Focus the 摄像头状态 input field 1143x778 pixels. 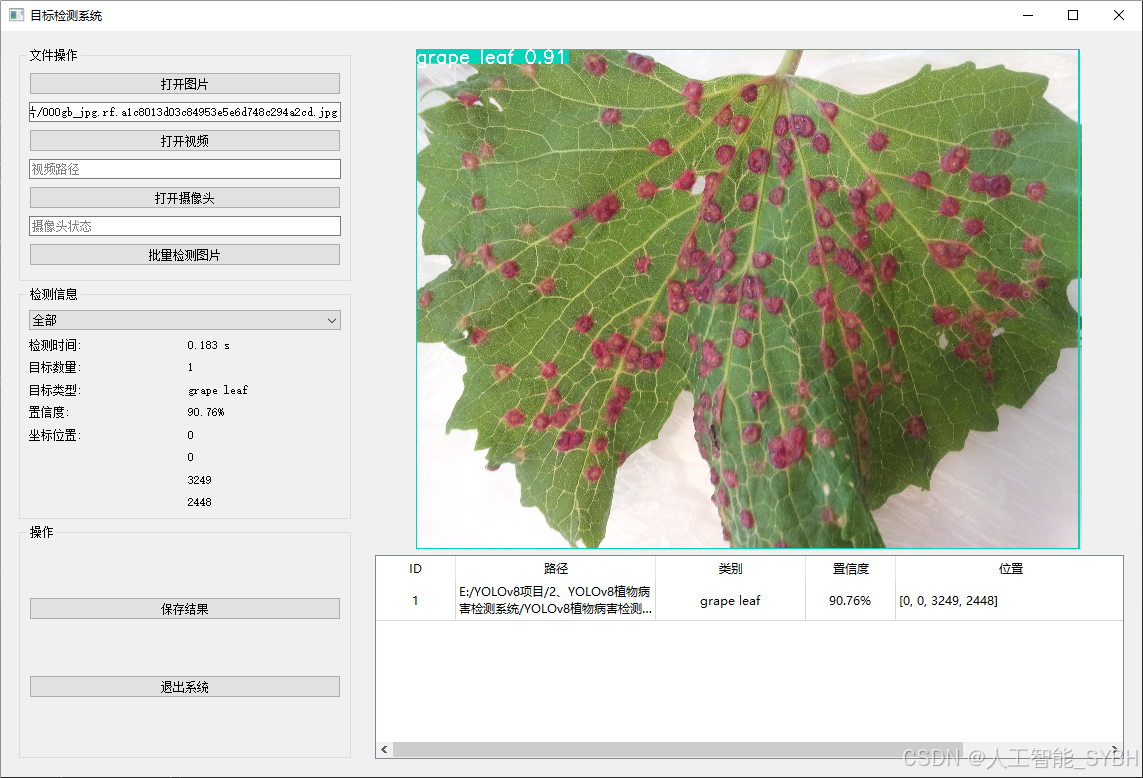184,226
